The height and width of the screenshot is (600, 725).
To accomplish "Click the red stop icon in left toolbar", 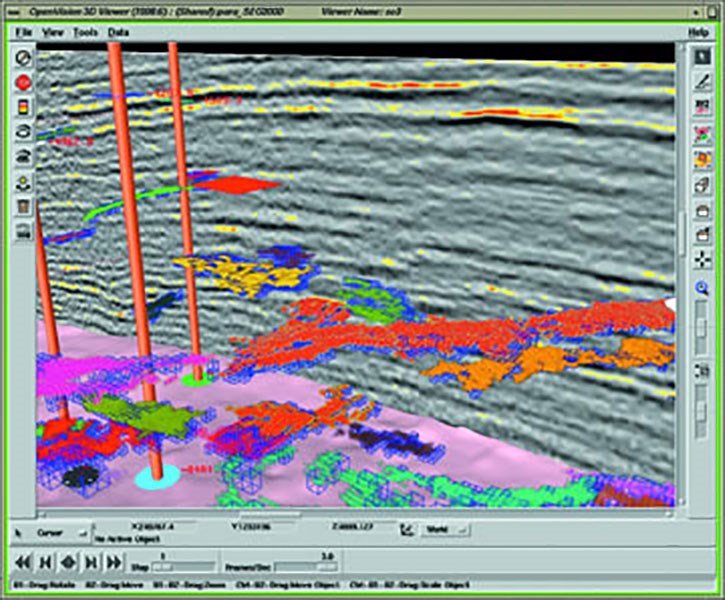I will [24, 82].
